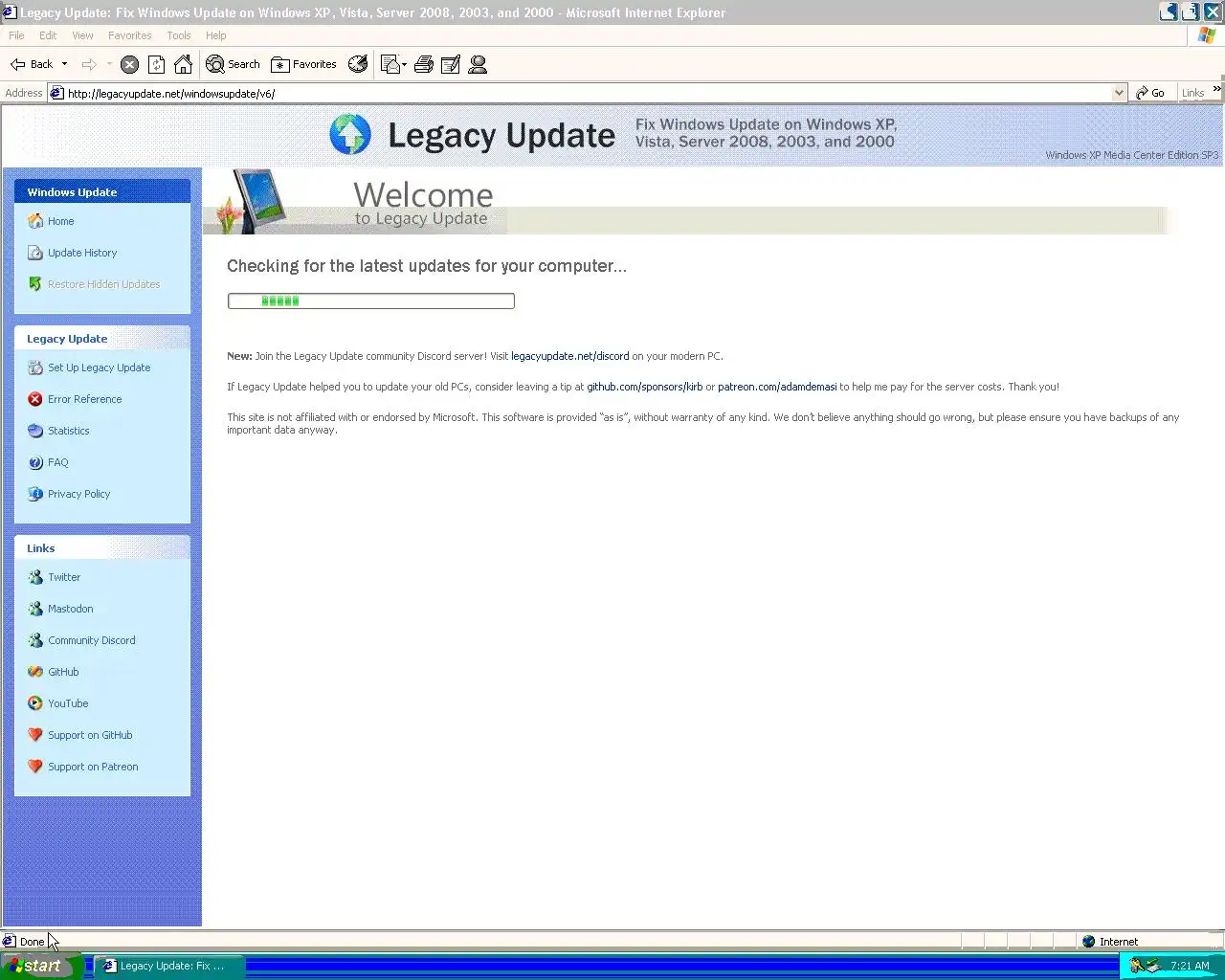Open the YouTube sidebar link

pos(68,703)
